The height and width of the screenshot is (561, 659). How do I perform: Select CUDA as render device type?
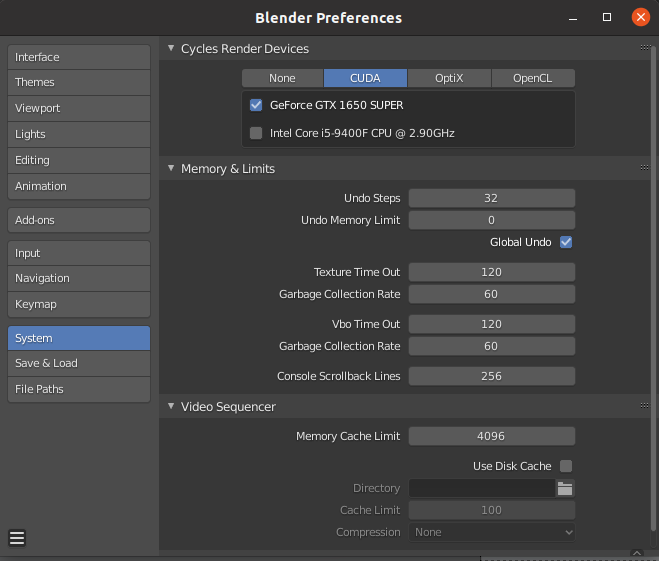[x=365, y=78]
